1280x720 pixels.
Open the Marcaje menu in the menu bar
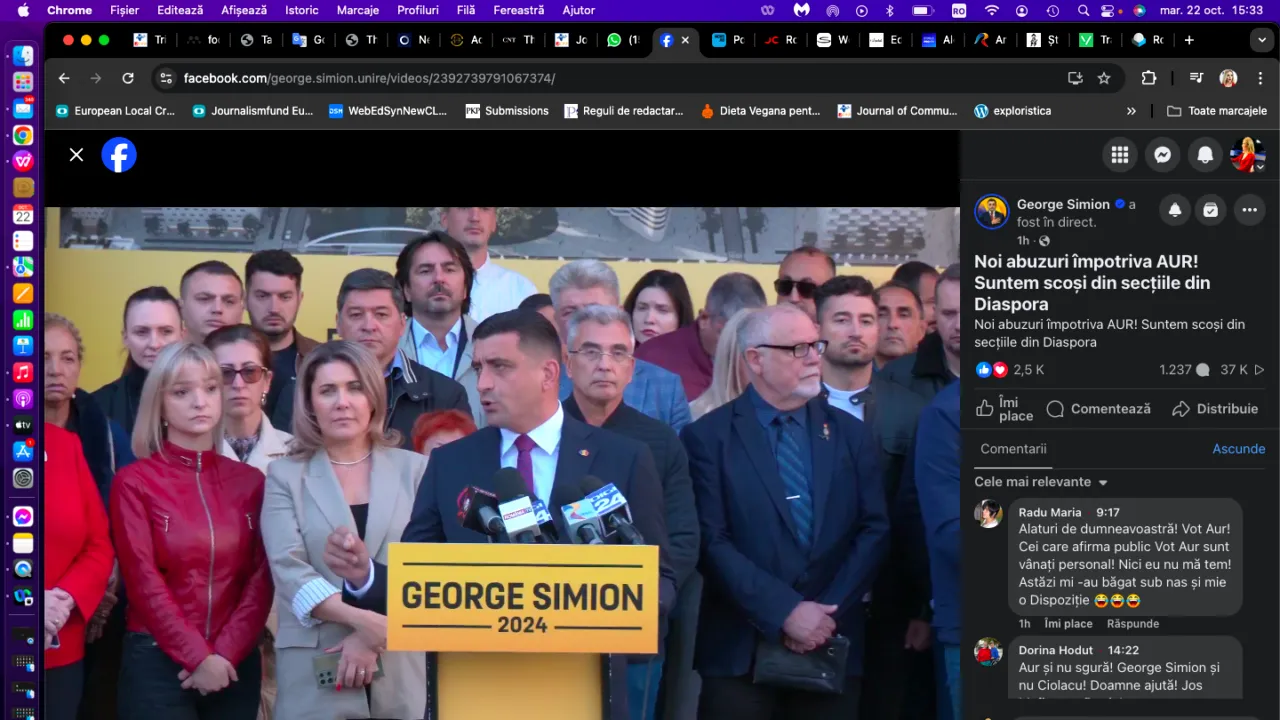[357, 10]
